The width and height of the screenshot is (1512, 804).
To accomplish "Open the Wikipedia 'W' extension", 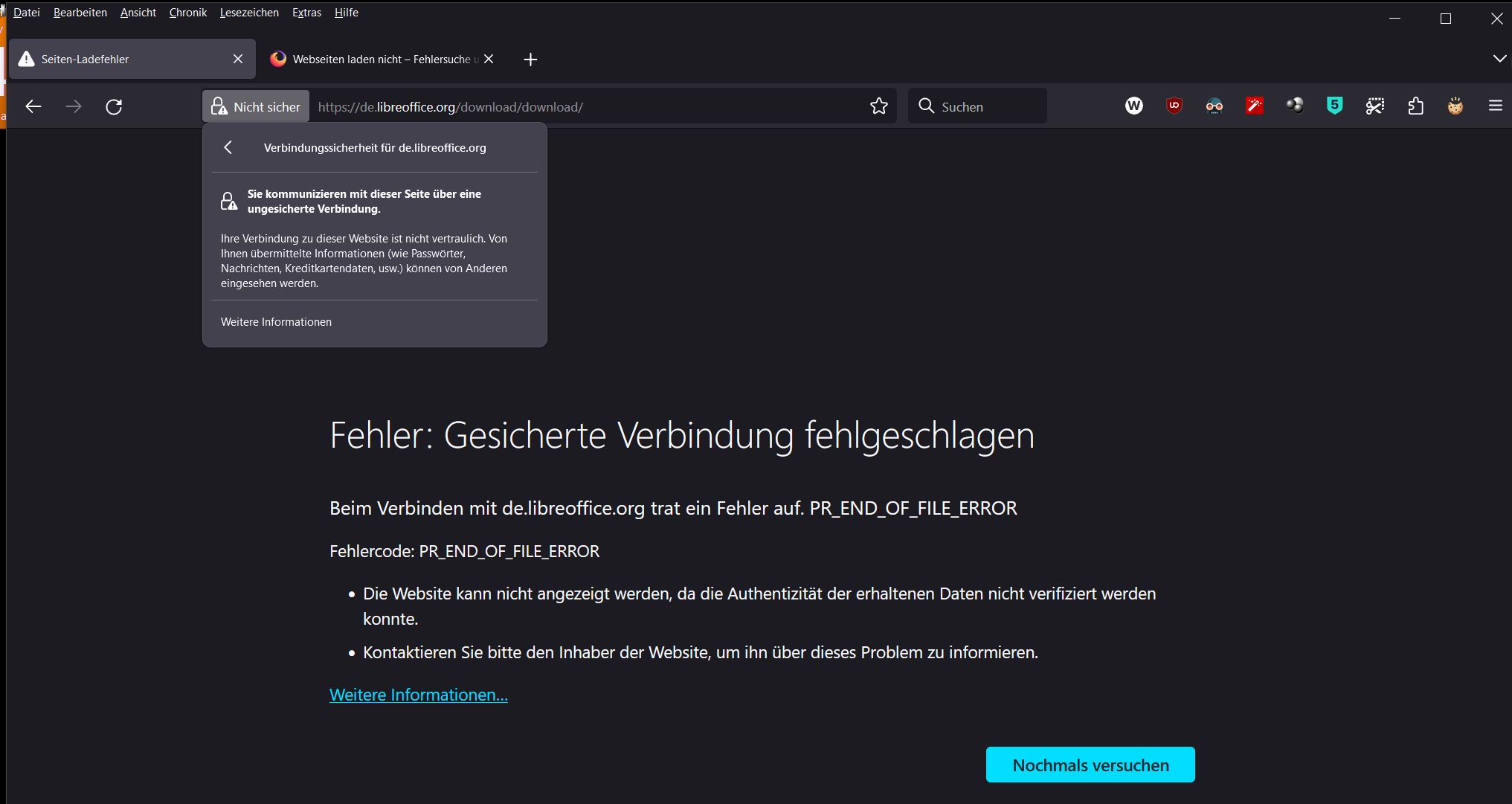I will pos(1133,106).
